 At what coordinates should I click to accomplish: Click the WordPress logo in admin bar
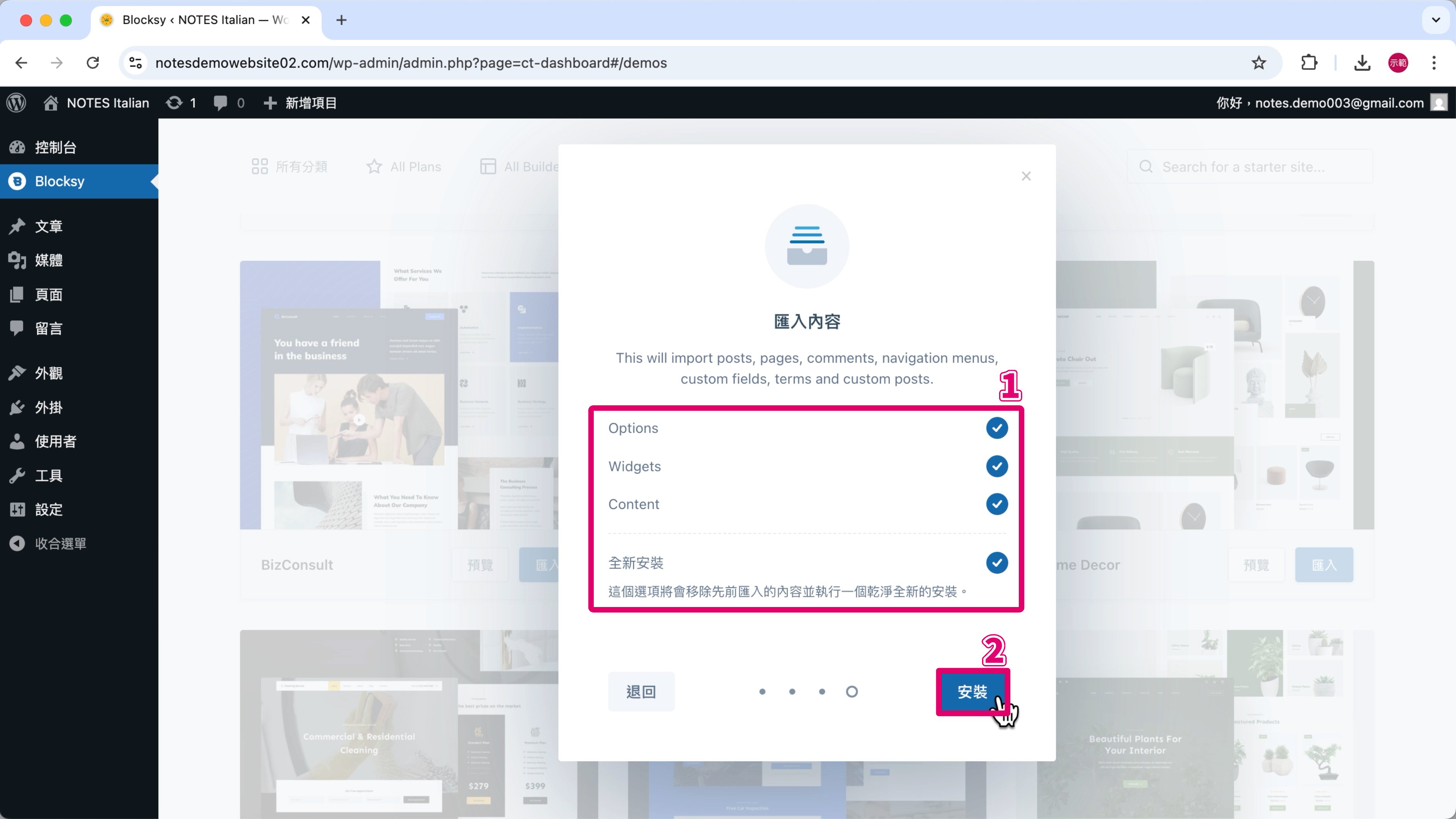click(x=16, y=103)
